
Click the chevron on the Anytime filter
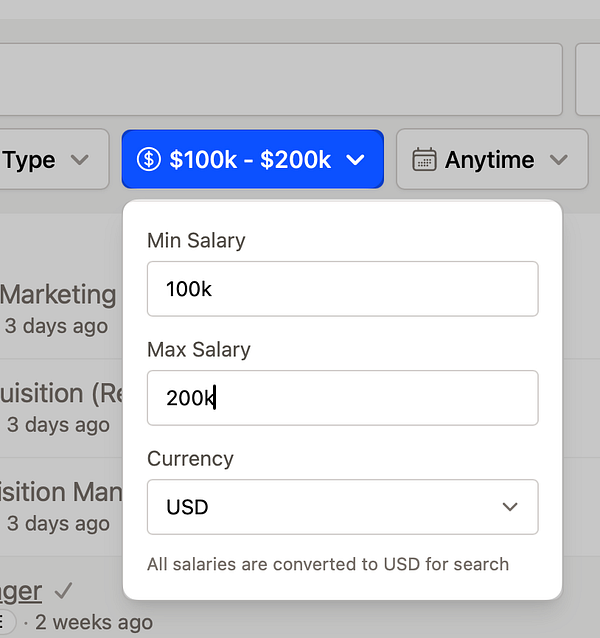[x=559, y=160]
